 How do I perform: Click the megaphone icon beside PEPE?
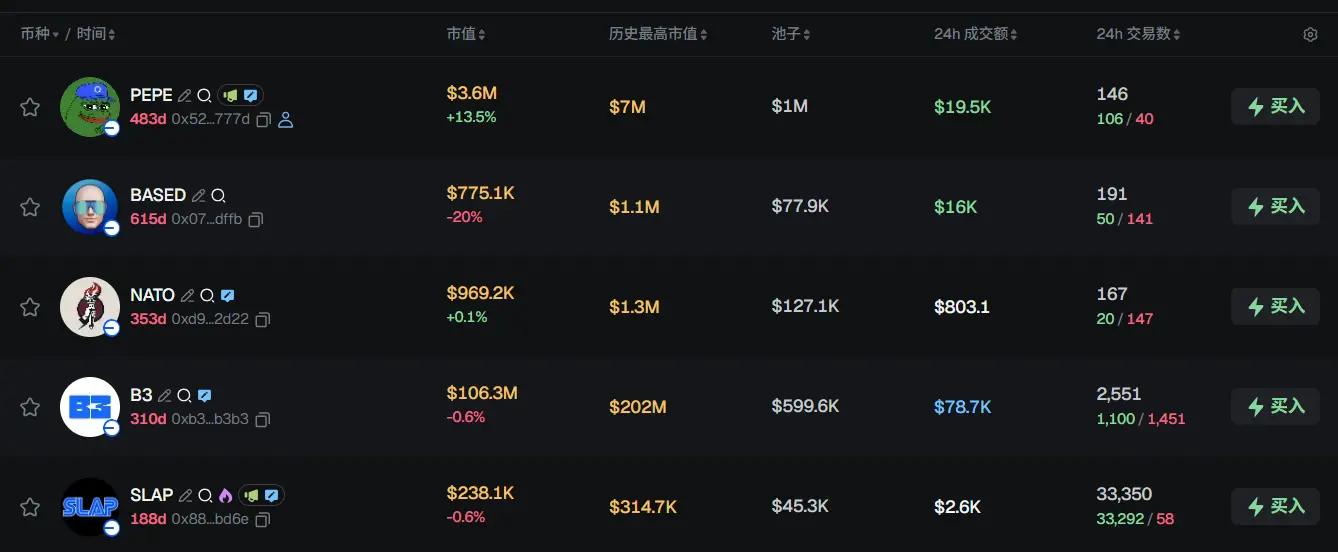click(x=231, y=96)
